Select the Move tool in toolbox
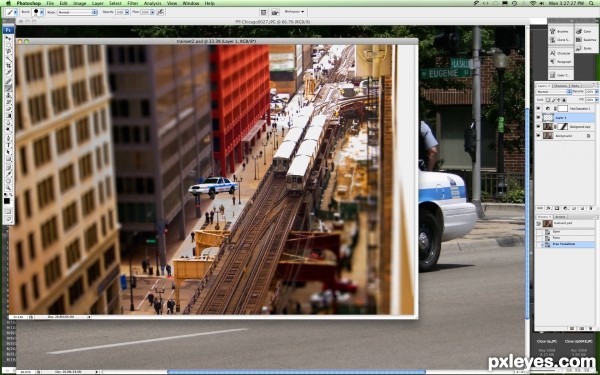Viewport: 600px width, 375px height. coord(8,38)
